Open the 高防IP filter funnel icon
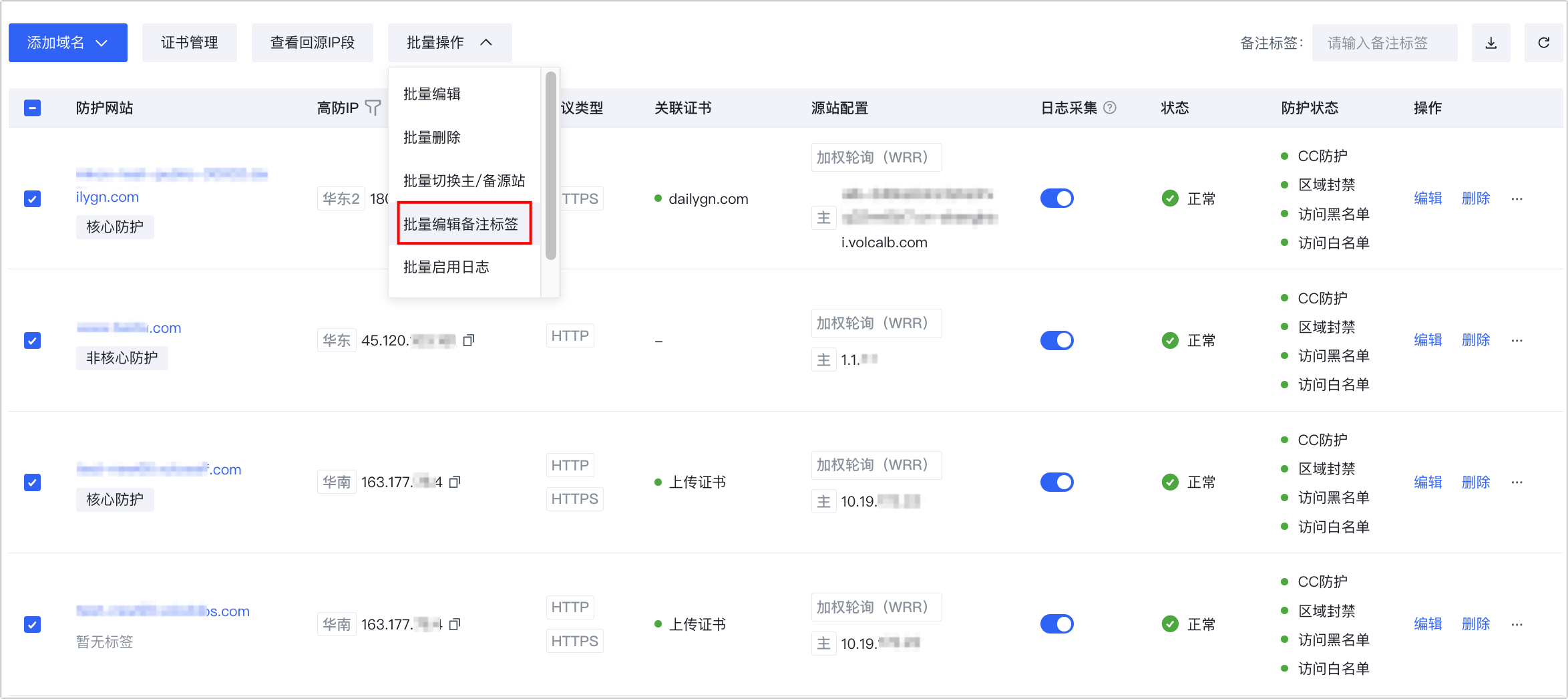The width and height of the screenshot is (1568, 699). point(373,108)
